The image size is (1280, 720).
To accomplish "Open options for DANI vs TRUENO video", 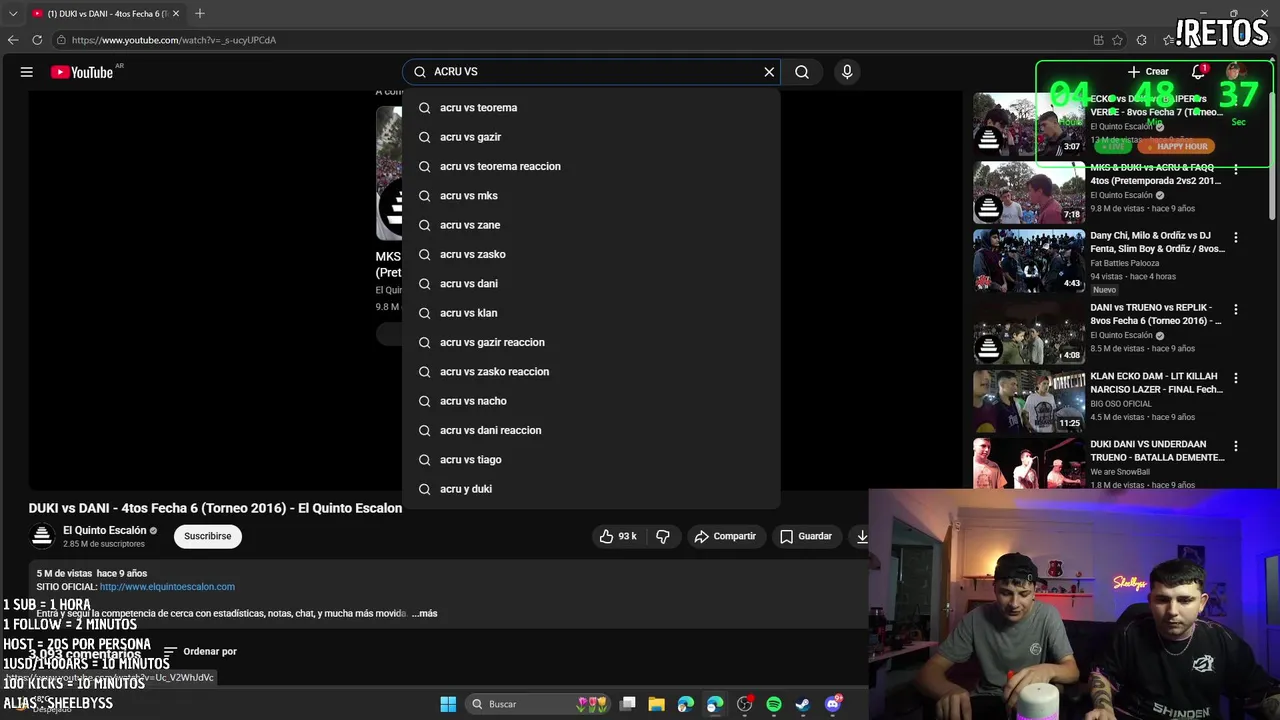I will coord(1236,310).
